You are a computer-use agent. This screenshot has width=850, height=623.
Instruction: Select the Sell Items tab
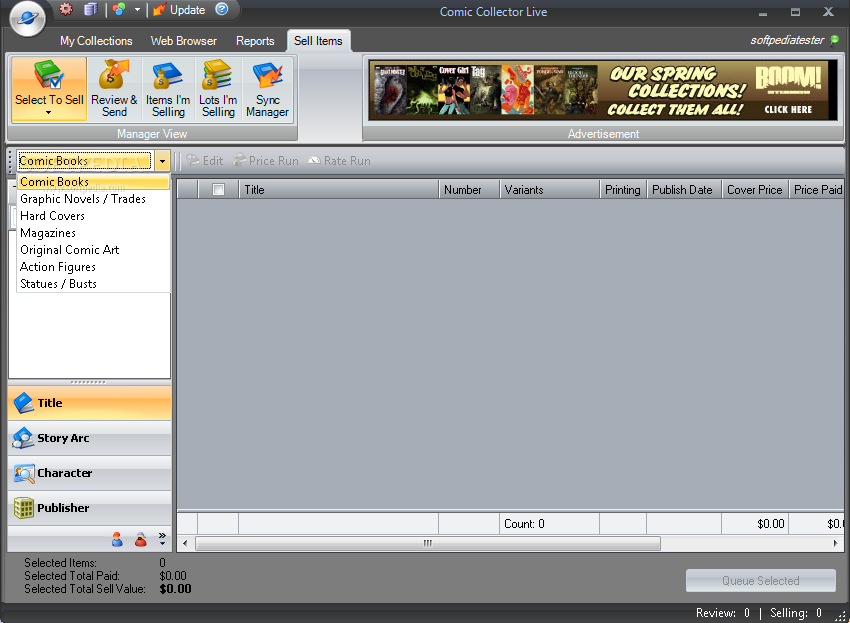coord(318,41)
